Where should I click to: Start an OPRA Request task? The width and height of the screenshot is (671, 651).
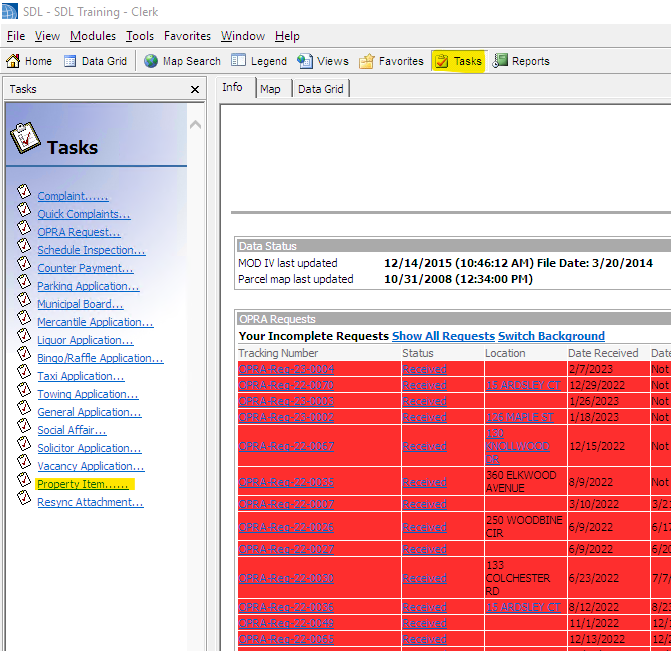pyautogui.click(x=79, y=232)
